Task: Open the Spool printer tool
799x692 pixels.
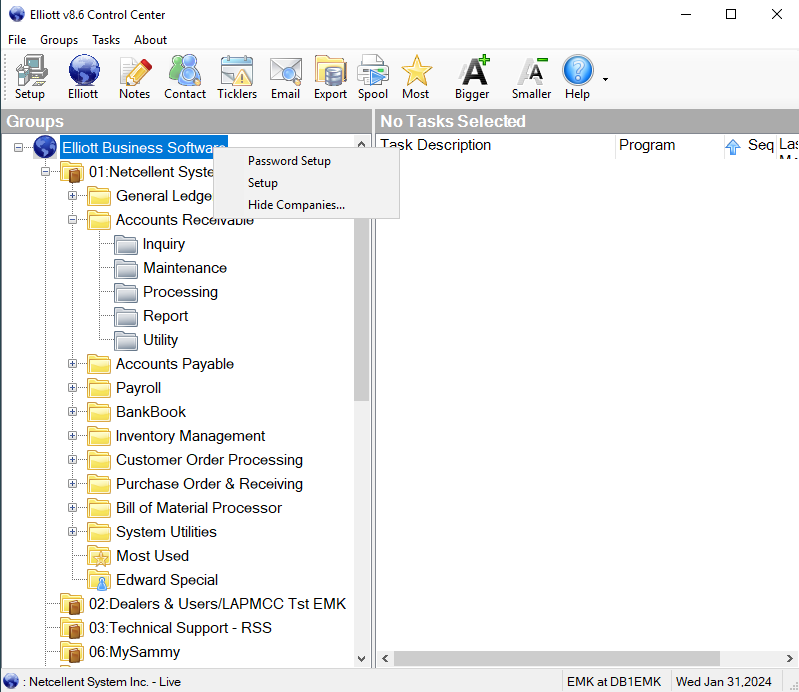Action: coord(373,77)
